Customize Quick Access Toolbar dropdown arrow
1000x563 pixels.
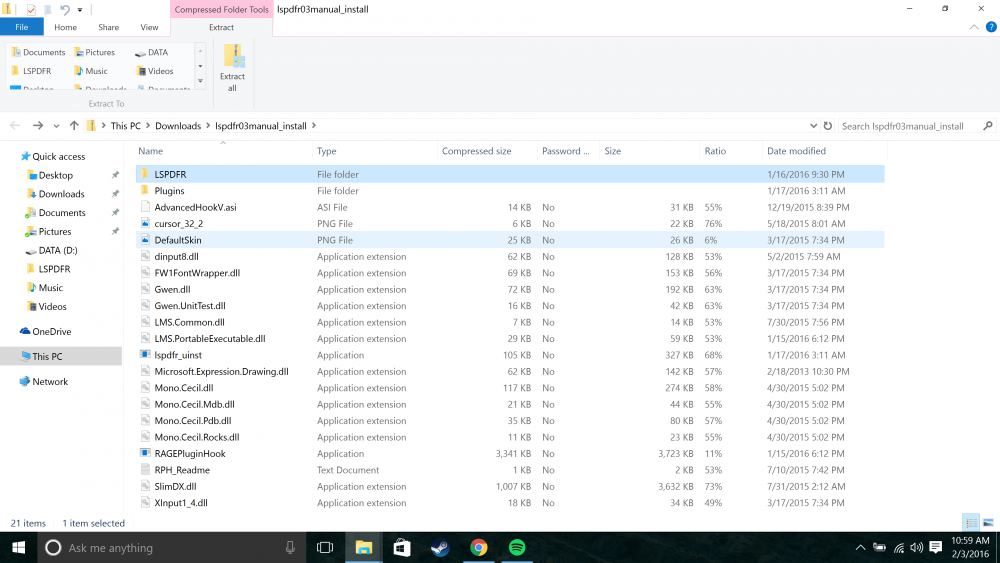coord(80,10)
